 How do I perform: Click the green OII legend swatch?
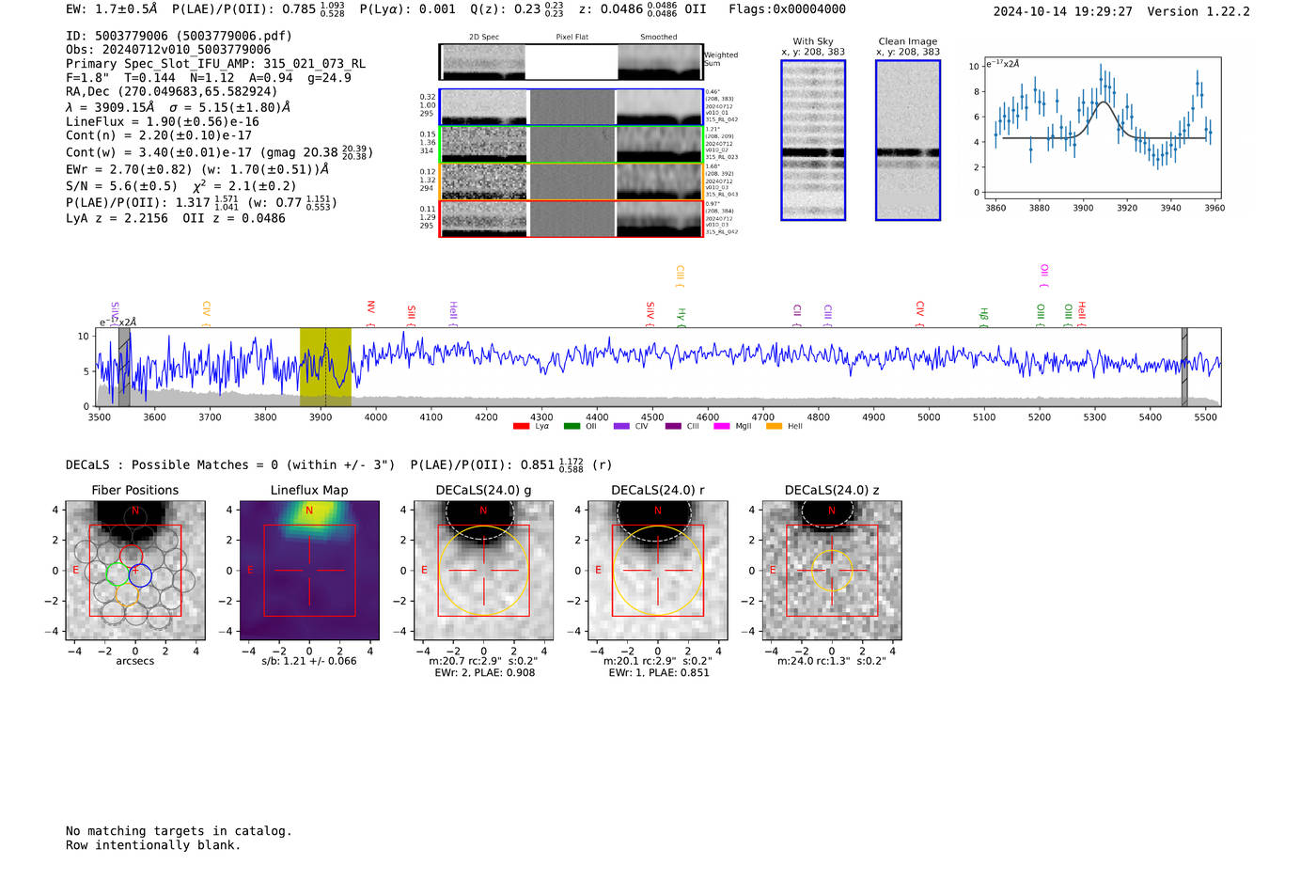pos(572,427)
